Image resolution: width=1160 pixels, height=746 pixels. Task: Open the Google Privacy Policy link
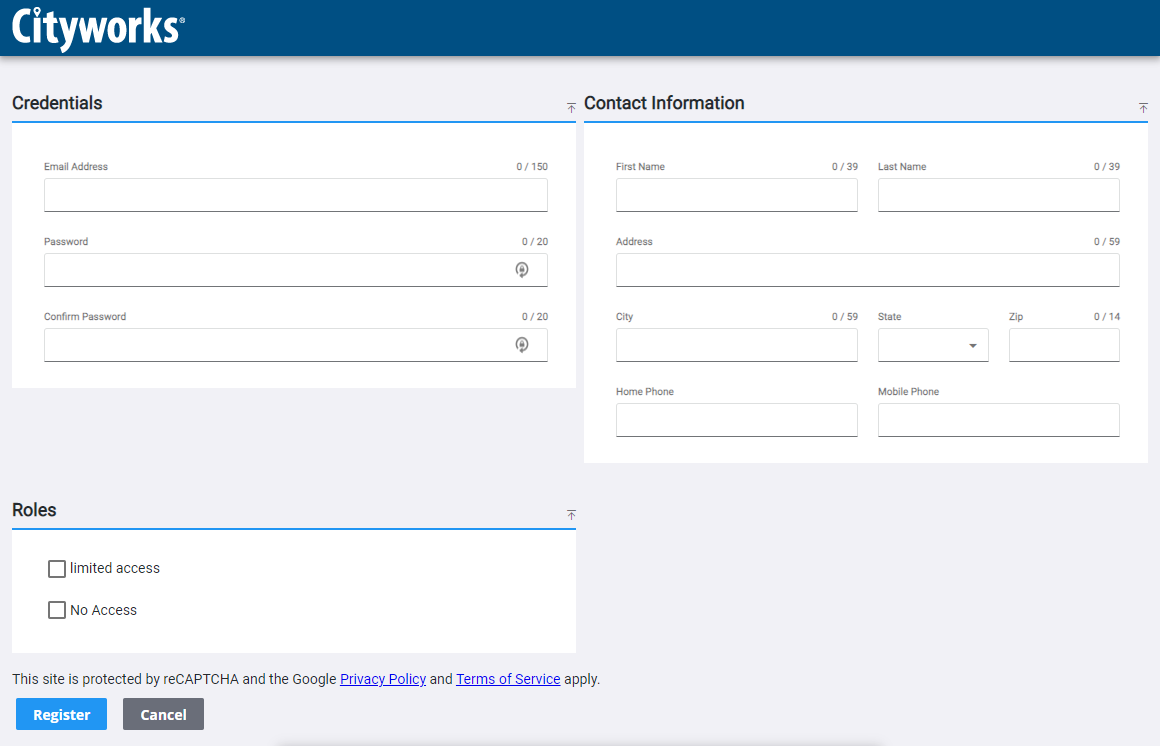click(x=383, y=679)
